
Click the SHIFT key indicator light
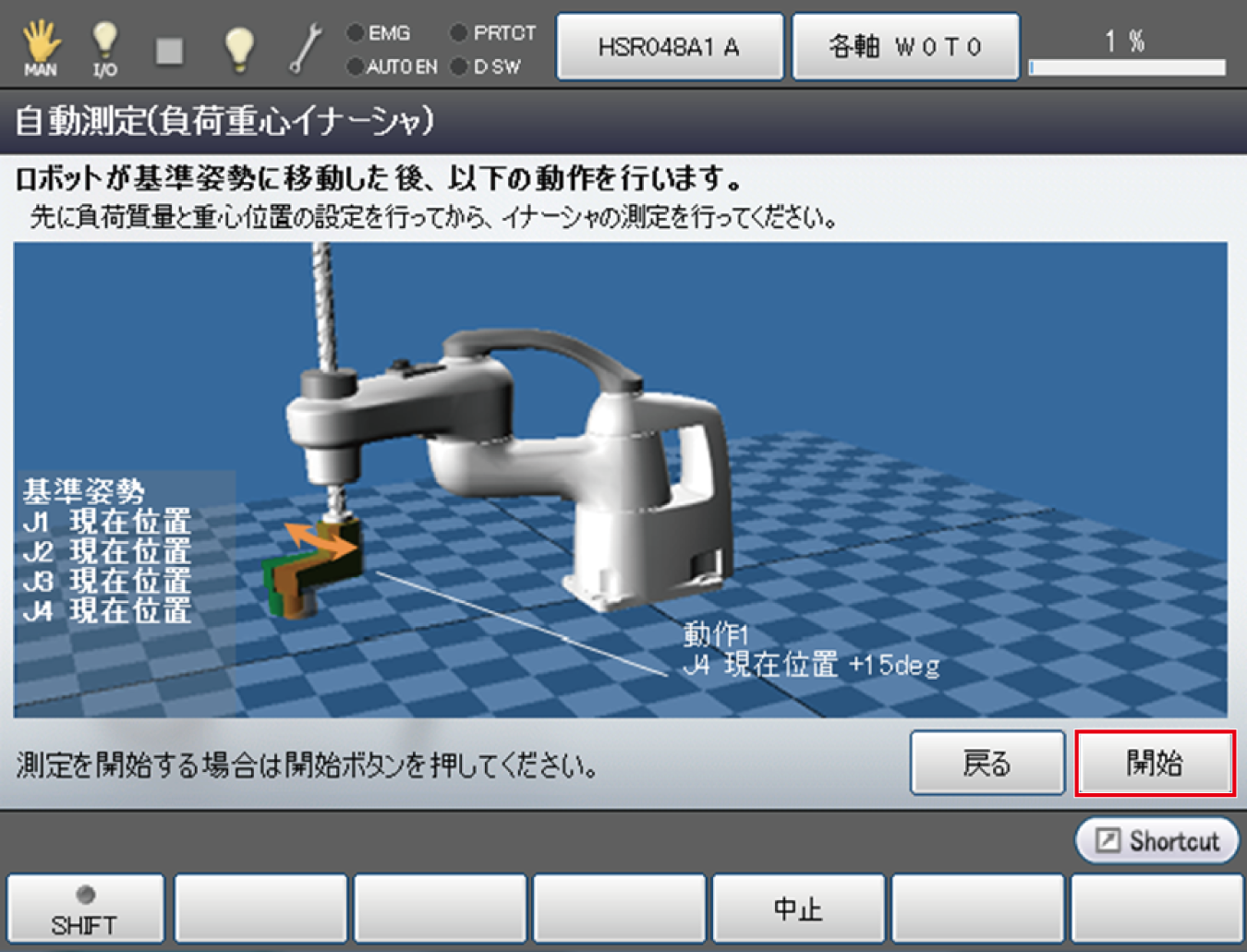(x=85, y=894)
